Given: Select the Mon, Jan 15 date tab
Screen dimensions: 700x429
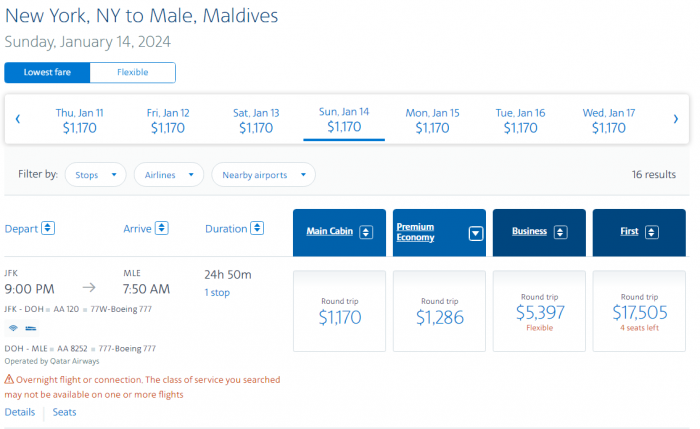Looking at the screenshot, I should pos(432,120).
